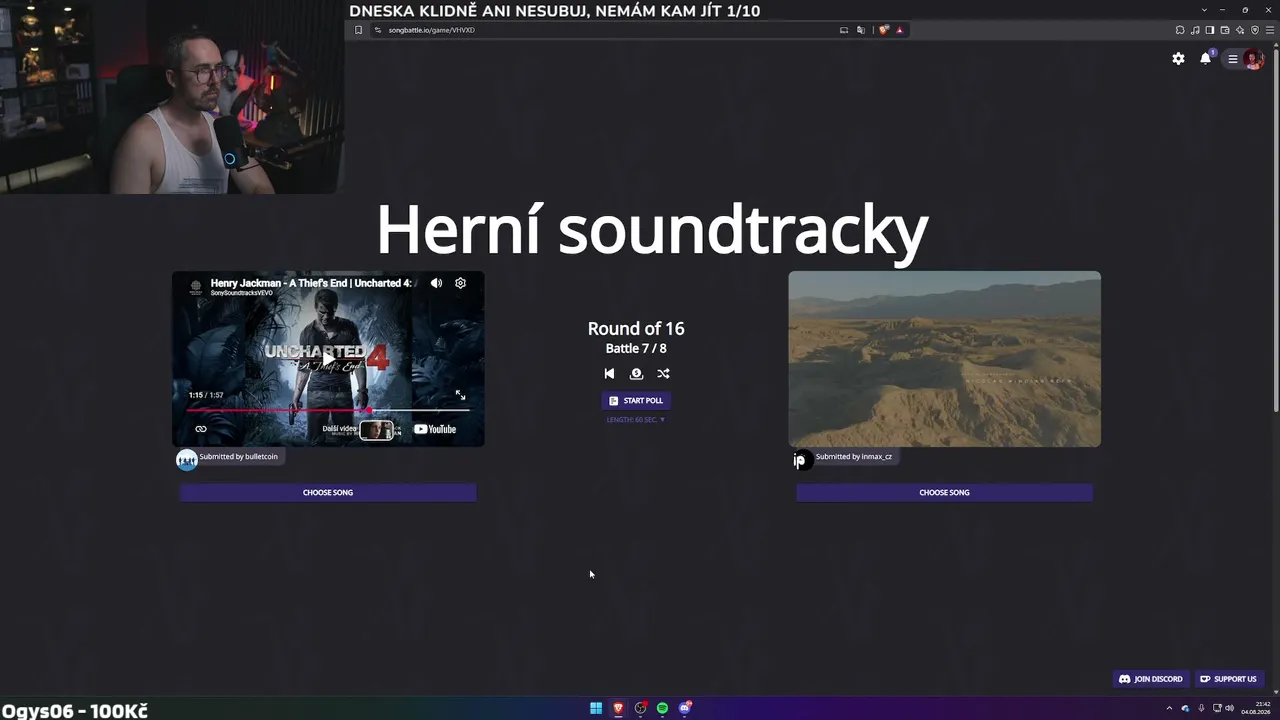This screenshot has height=720, width=1280.
Task: Open the media control music note icon
Action: [1195, 30]
